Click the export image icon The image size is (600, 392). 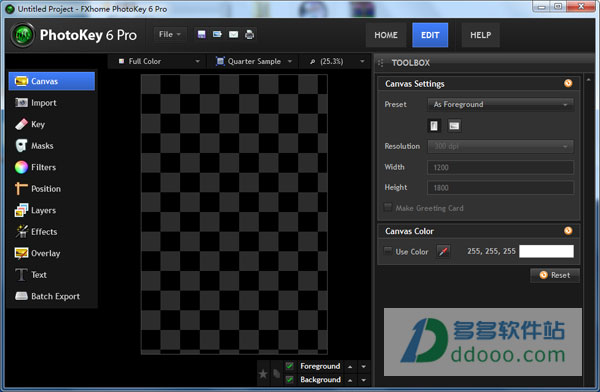pyautogui.click(x=217, y=34)
